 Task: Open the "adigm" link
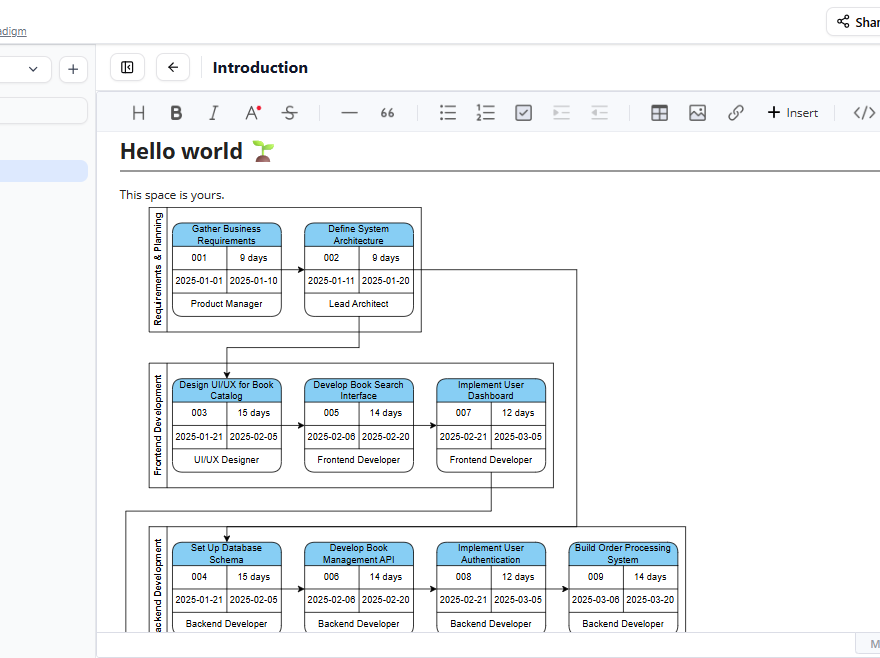(x=12, y=30)
